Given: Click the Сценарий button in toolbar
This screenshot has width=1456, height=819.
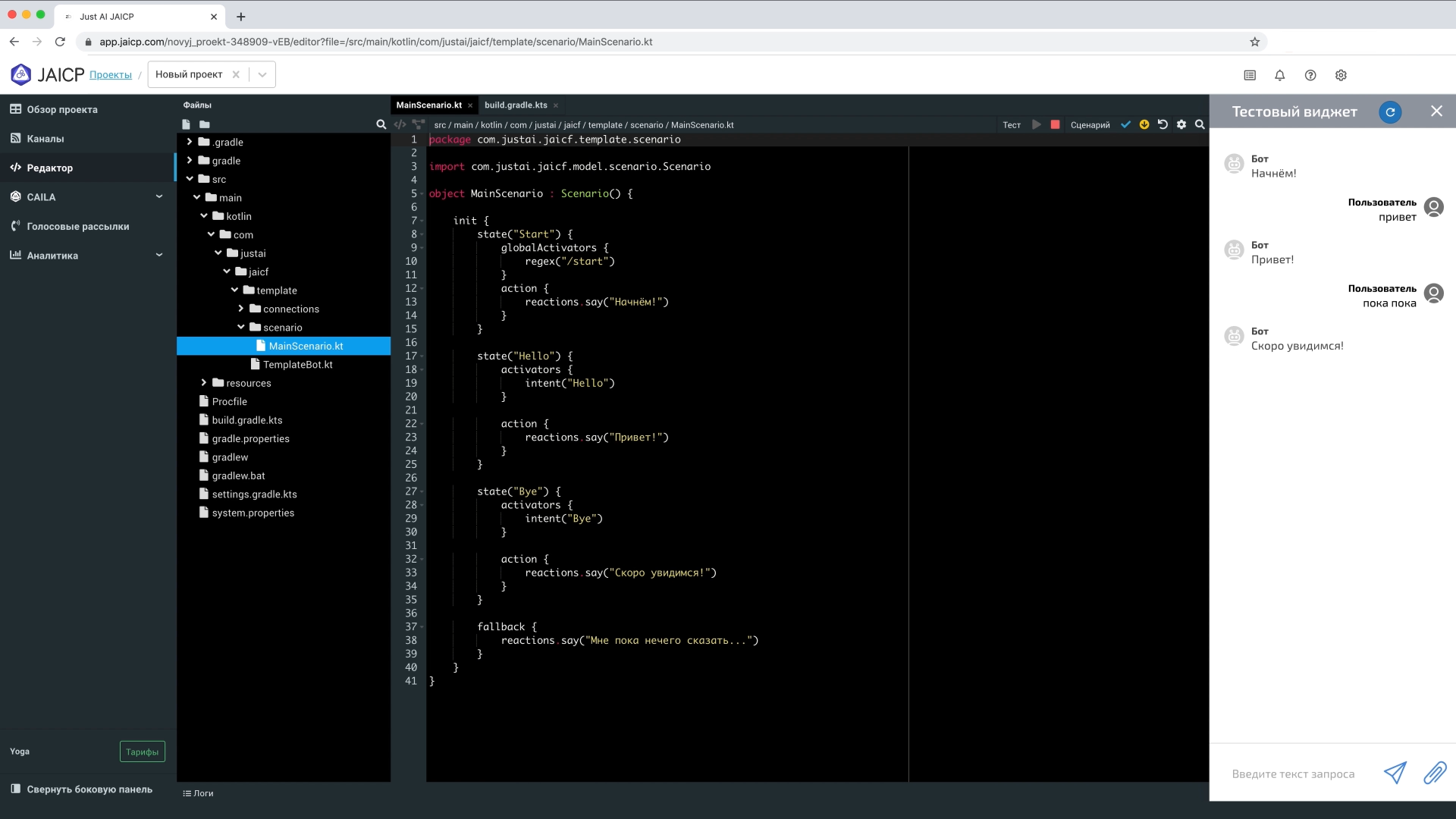Looking at the screenshot, I should coord(1090,124).
